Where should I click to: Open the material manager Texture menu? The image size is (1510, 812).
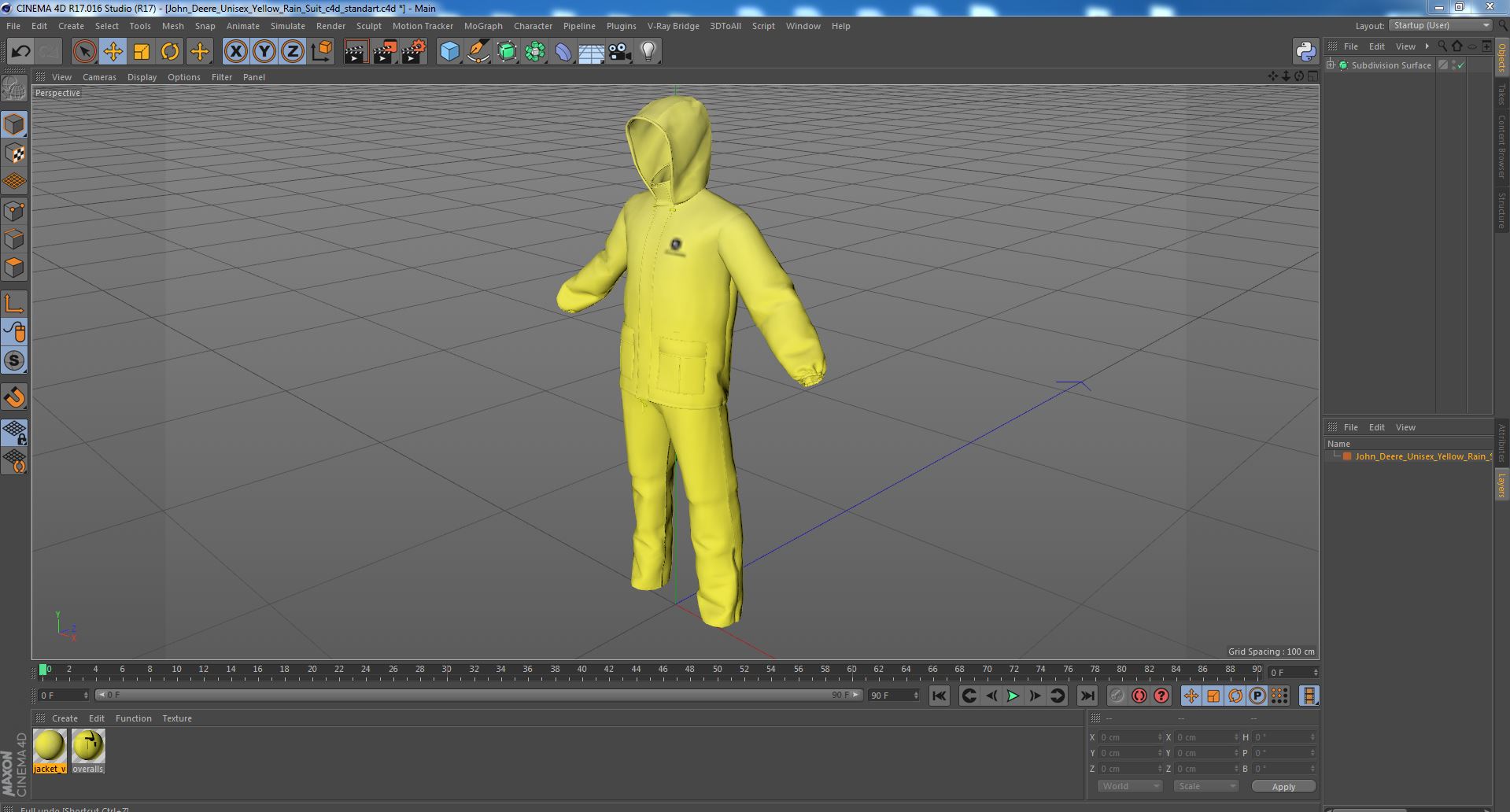177,718
